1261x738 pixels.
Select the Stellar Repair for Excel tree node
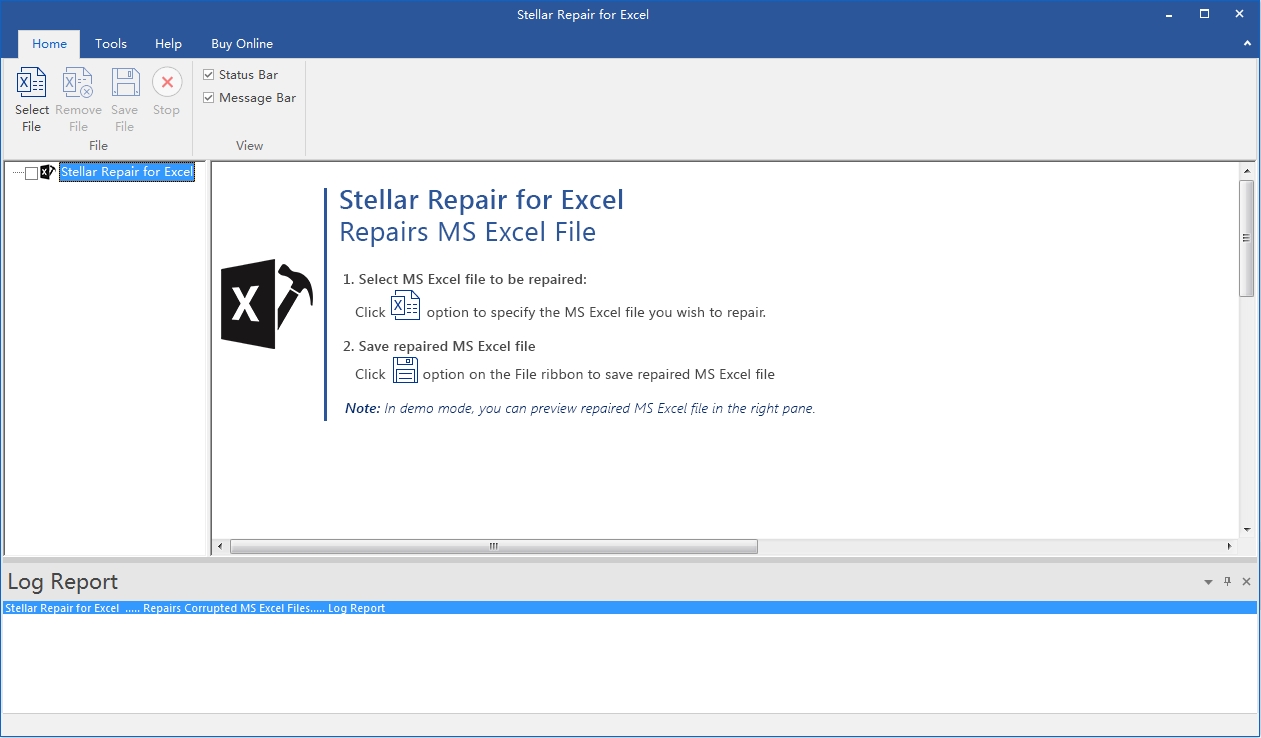126,172
